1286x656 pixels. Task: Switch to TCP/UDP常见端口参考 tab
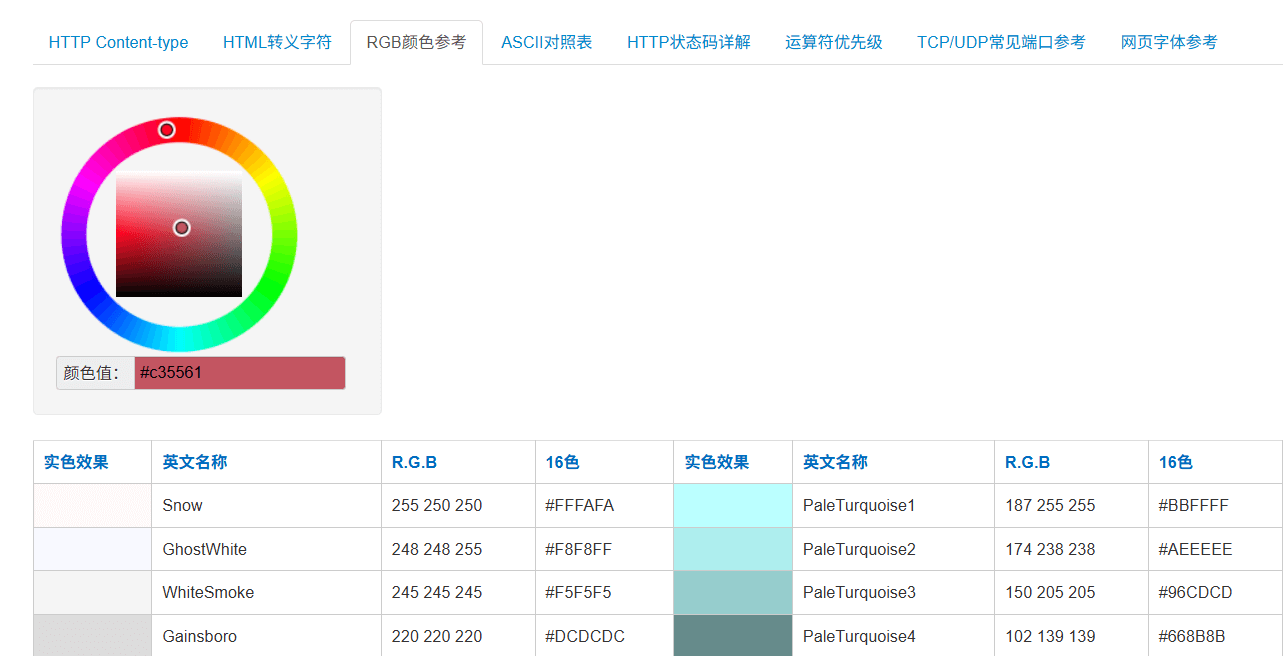coord(1000,42)
